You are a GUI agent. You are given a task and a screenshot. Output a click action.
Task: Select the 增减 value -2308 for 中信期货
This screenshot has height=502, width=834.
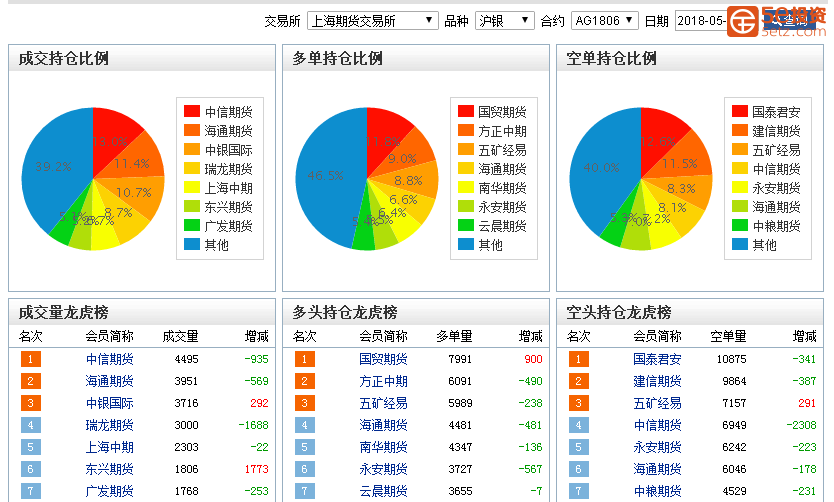point(802,425)
